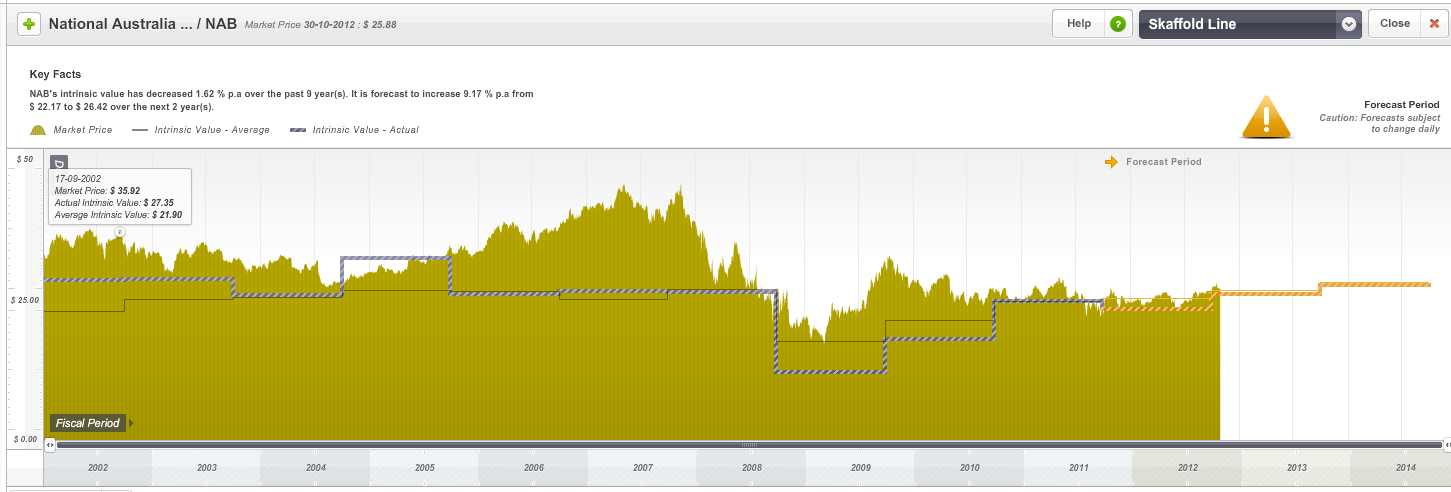The image size is (1451, 492).
Task: Open the Skaffold Line chart dropdown
Action: (1250, 24)
